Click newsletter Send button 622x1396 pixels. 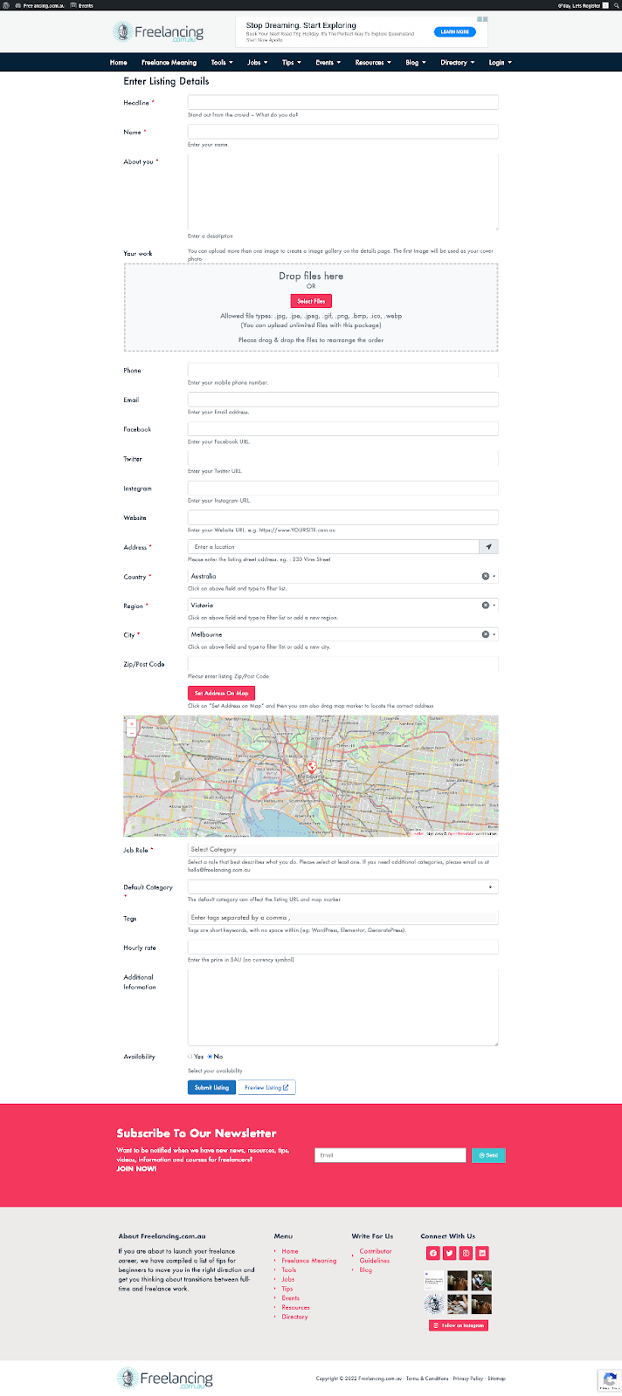(x=489, y=1155)
